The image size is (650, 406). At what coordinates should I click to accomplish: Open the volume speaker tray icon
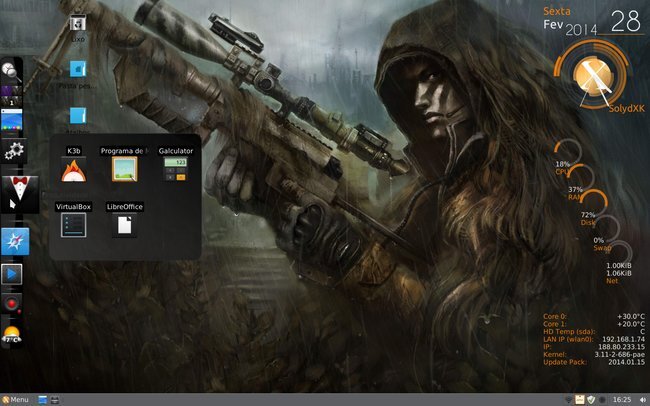click(643, 400)
